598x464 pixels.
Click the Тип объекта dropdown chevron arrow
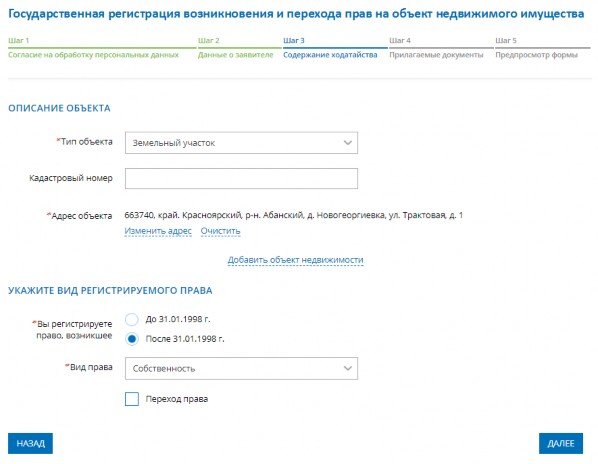pos(347,143)
